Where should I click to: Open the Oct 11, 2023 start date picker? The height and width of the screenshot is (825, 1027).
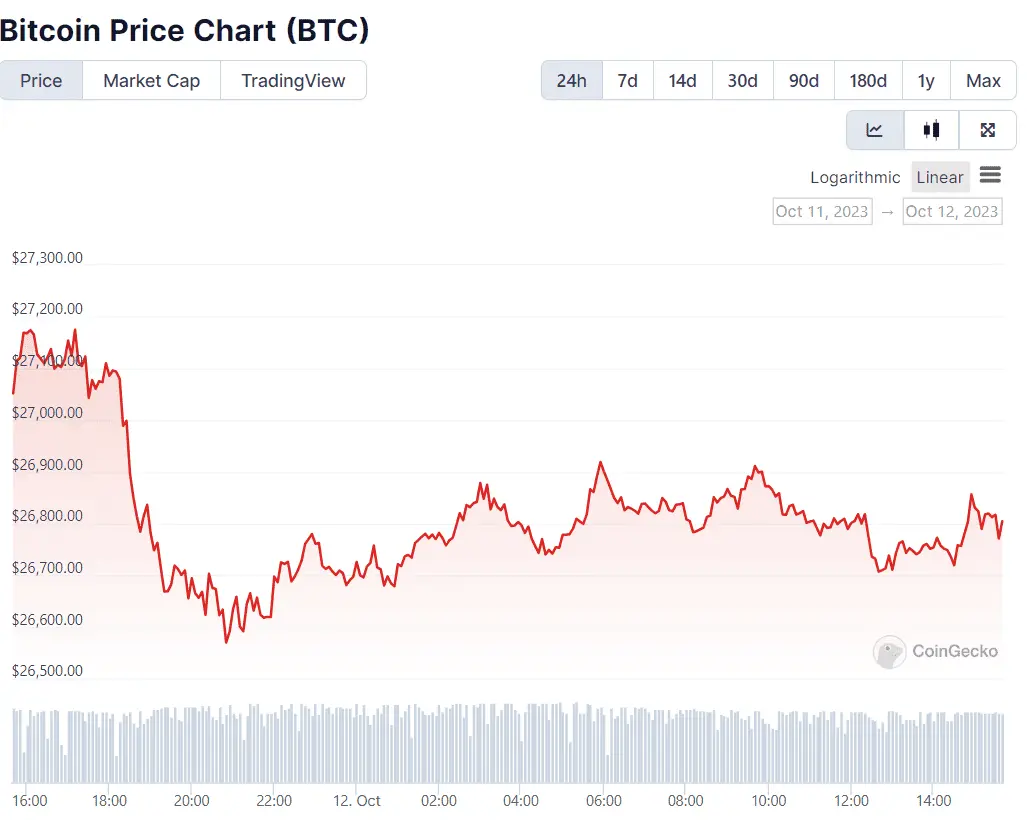pos(822,211)
